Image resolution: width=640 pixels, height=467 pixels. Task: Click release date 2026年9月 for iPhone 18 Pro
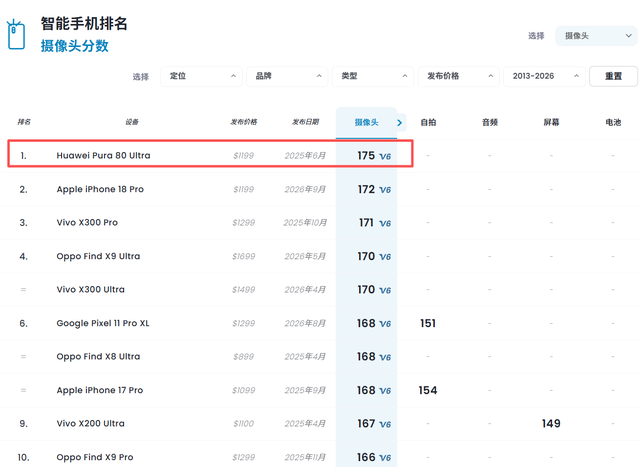click(x=305, y=189)
